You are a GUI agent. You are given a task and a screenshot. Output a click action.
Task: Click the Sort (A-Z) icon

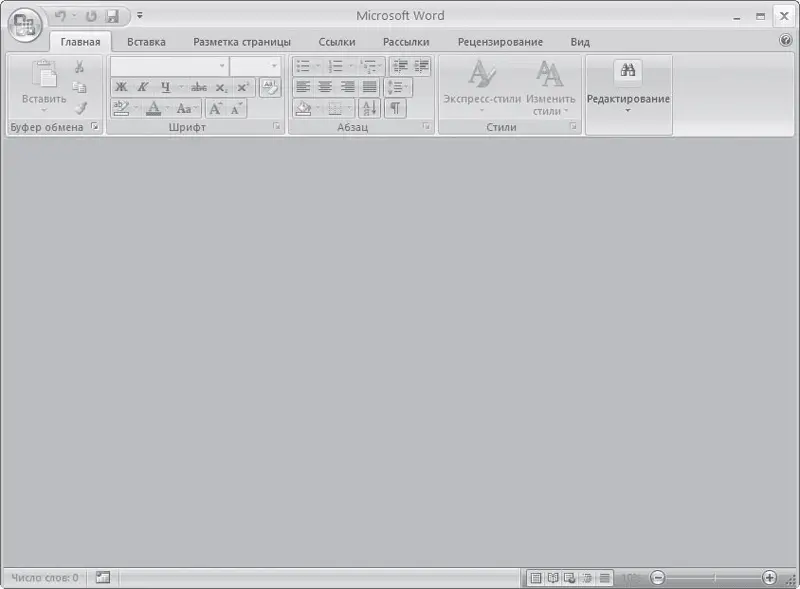tap(368, 108)
